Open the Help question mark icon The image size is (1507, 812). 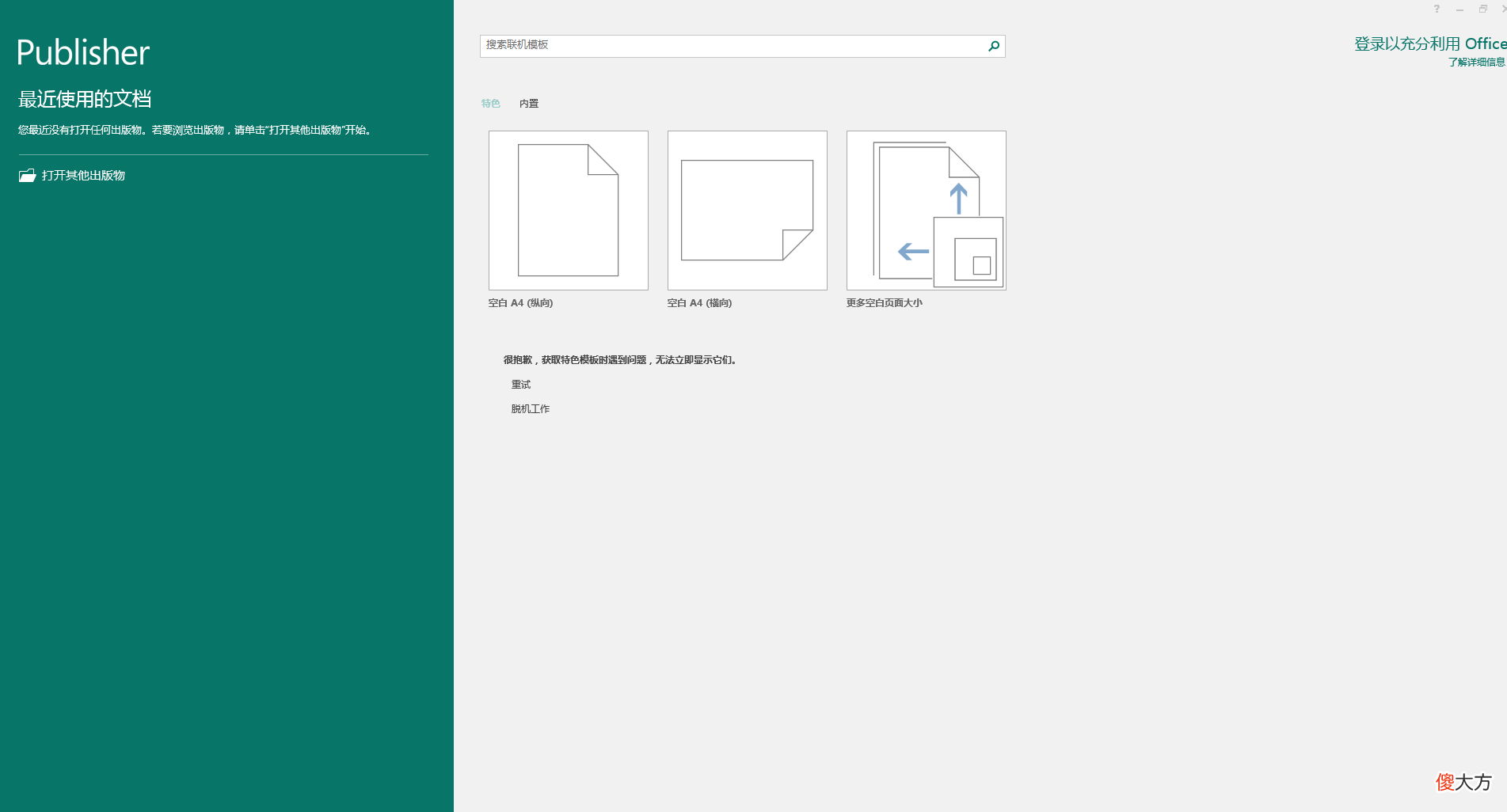coord(1437,9)
